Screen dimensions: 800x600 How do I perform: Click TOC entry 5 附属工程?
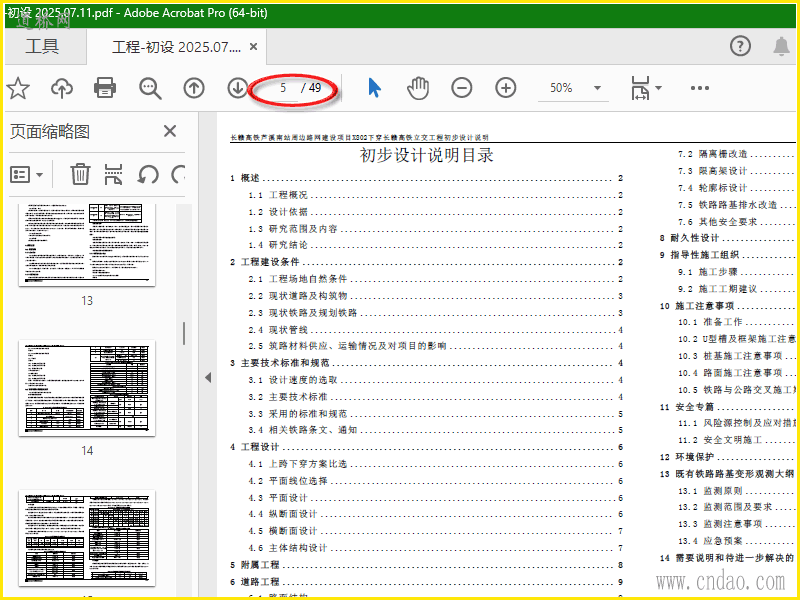[x=427, y=565]
